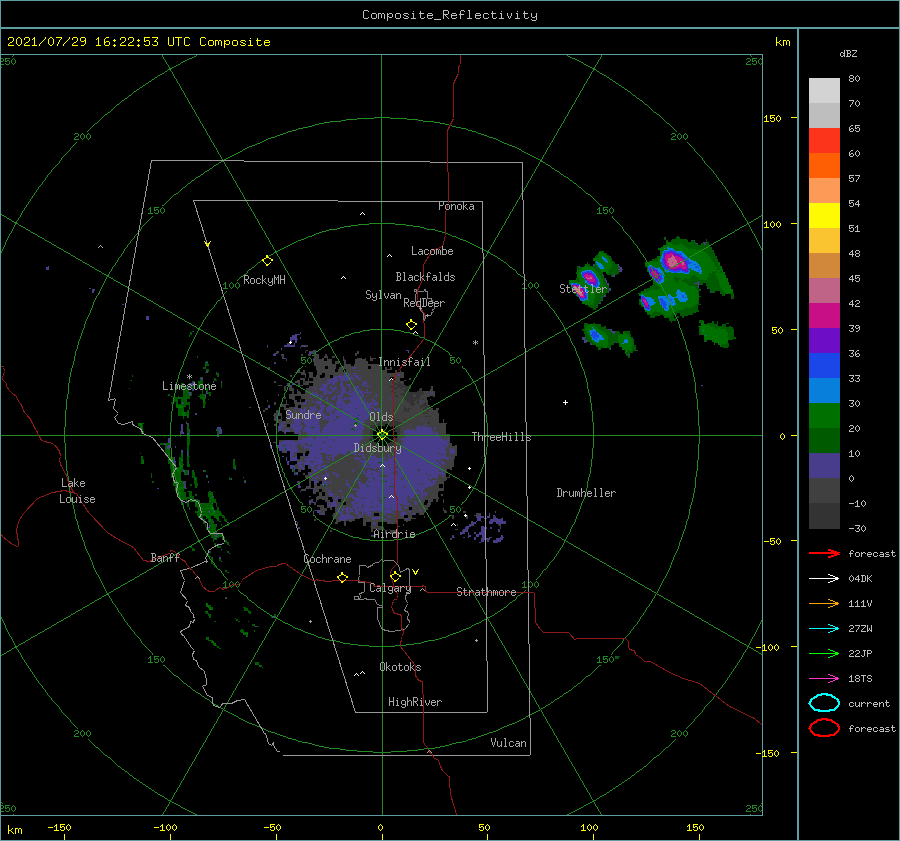Click the yellow 51 dBZ color swatch
The width and height of the screenshot is (900, 841).
pyautogui.click(x=824, y=216)
